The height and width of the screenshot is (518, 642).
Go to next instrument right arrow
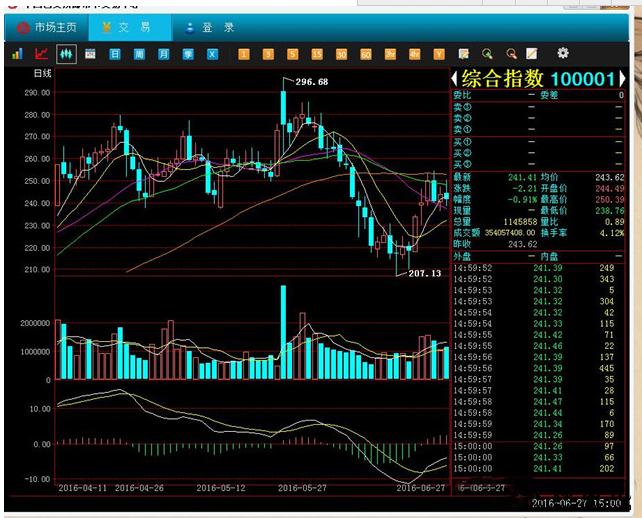pyautogui.click(x=622, y=78)
